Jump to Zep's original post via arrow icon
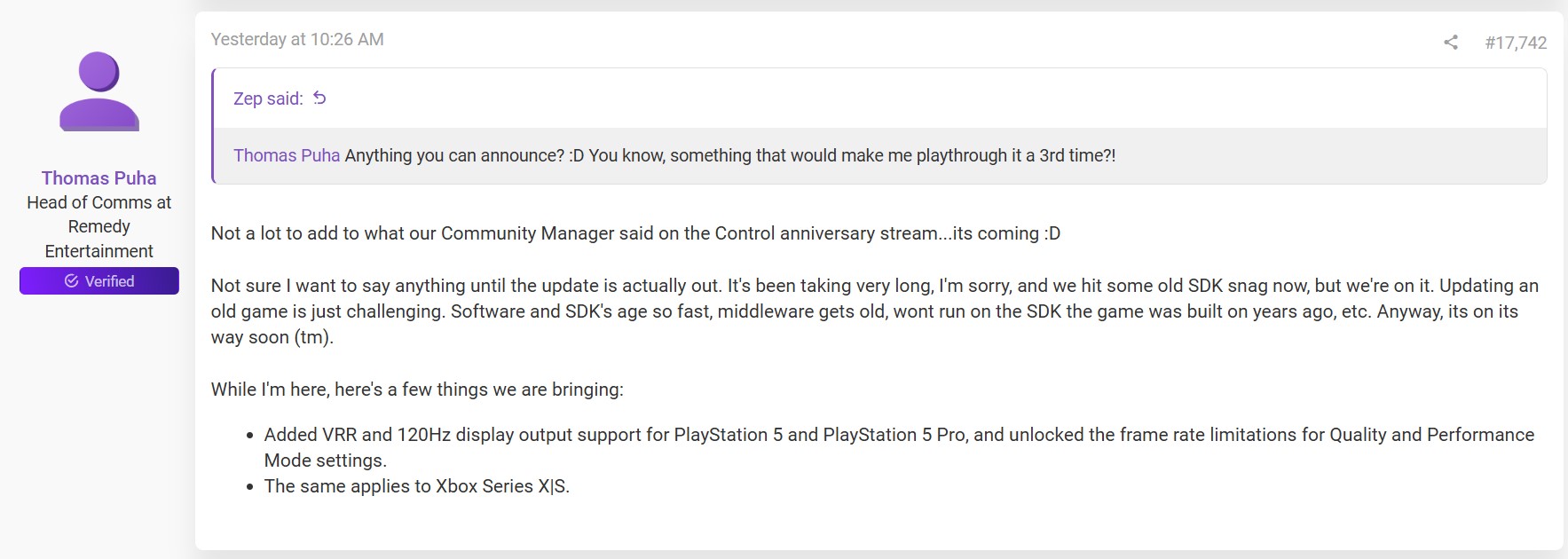Image resolution: width=1568 pixels, height=559 pixels. (x=320, y=98)
